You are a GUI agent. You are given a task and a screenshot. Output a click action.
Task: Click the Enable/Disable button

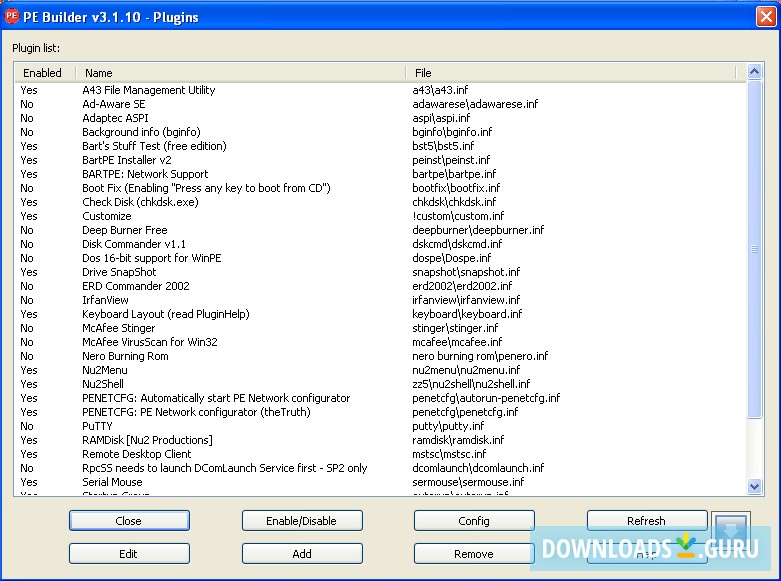[x=302, y=521]
